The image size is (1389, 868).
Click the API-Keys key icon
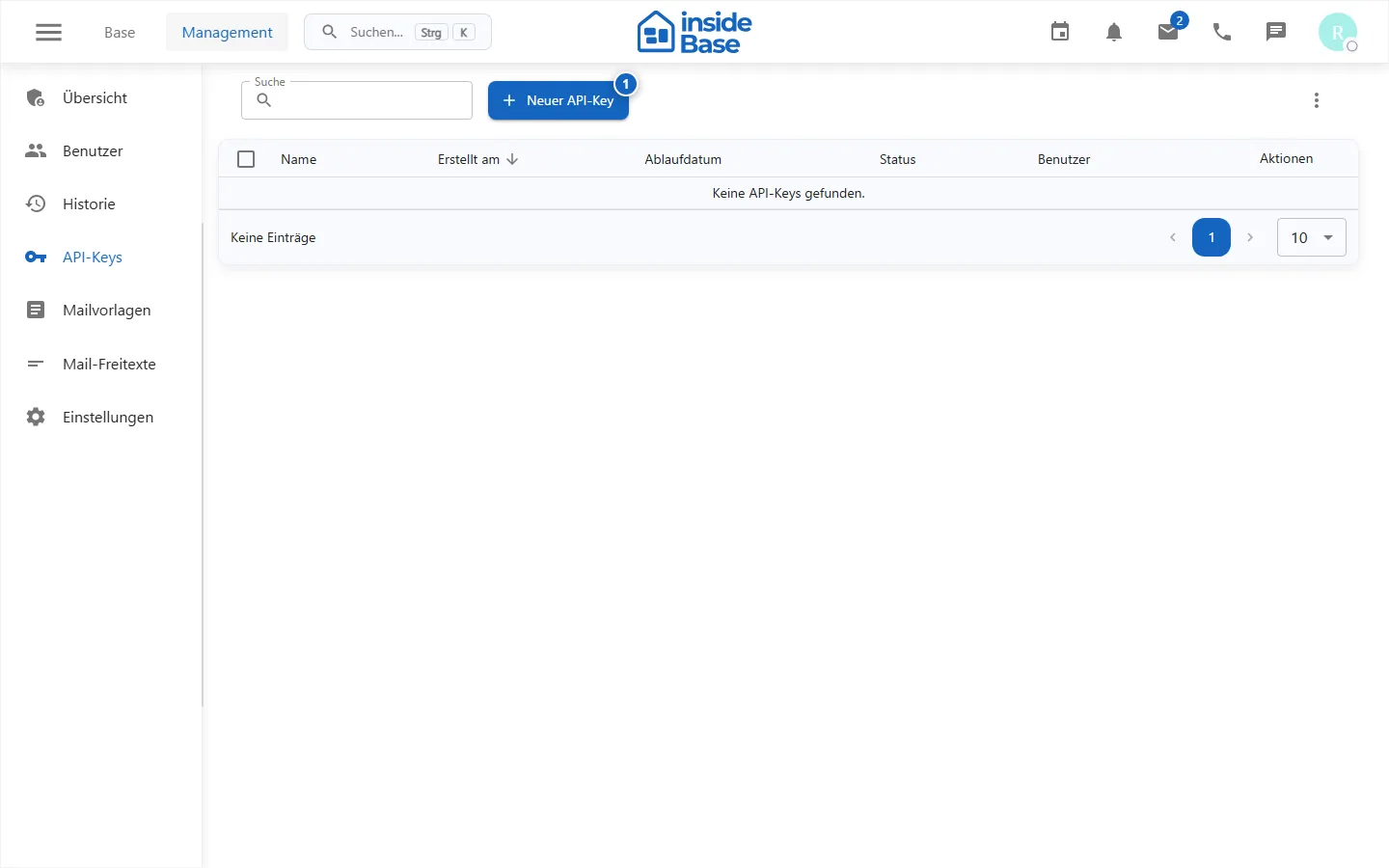pos(36,257)
